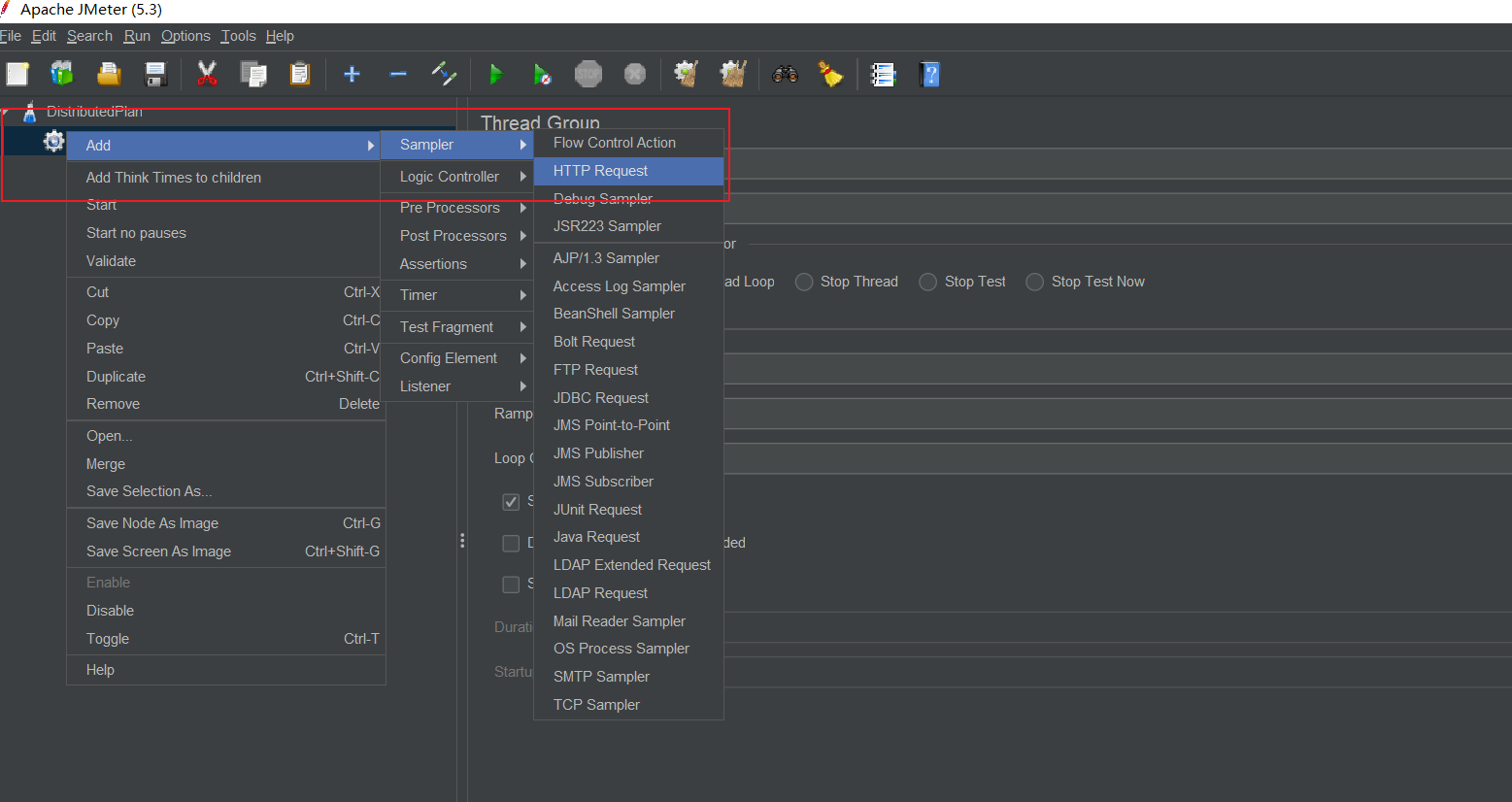The image size is (1512, 802).
Task: Select Stop Thread radio button
Action: [x=804, y=282]
